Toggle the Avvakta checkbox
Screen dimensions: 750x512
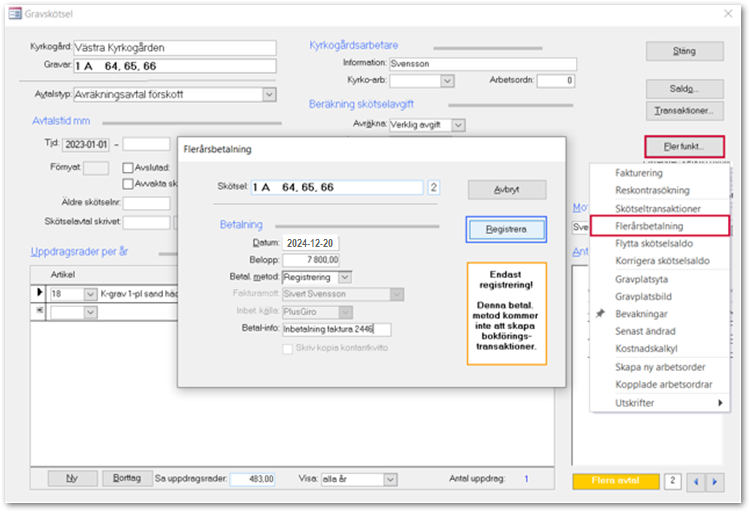tap(128, 184)
